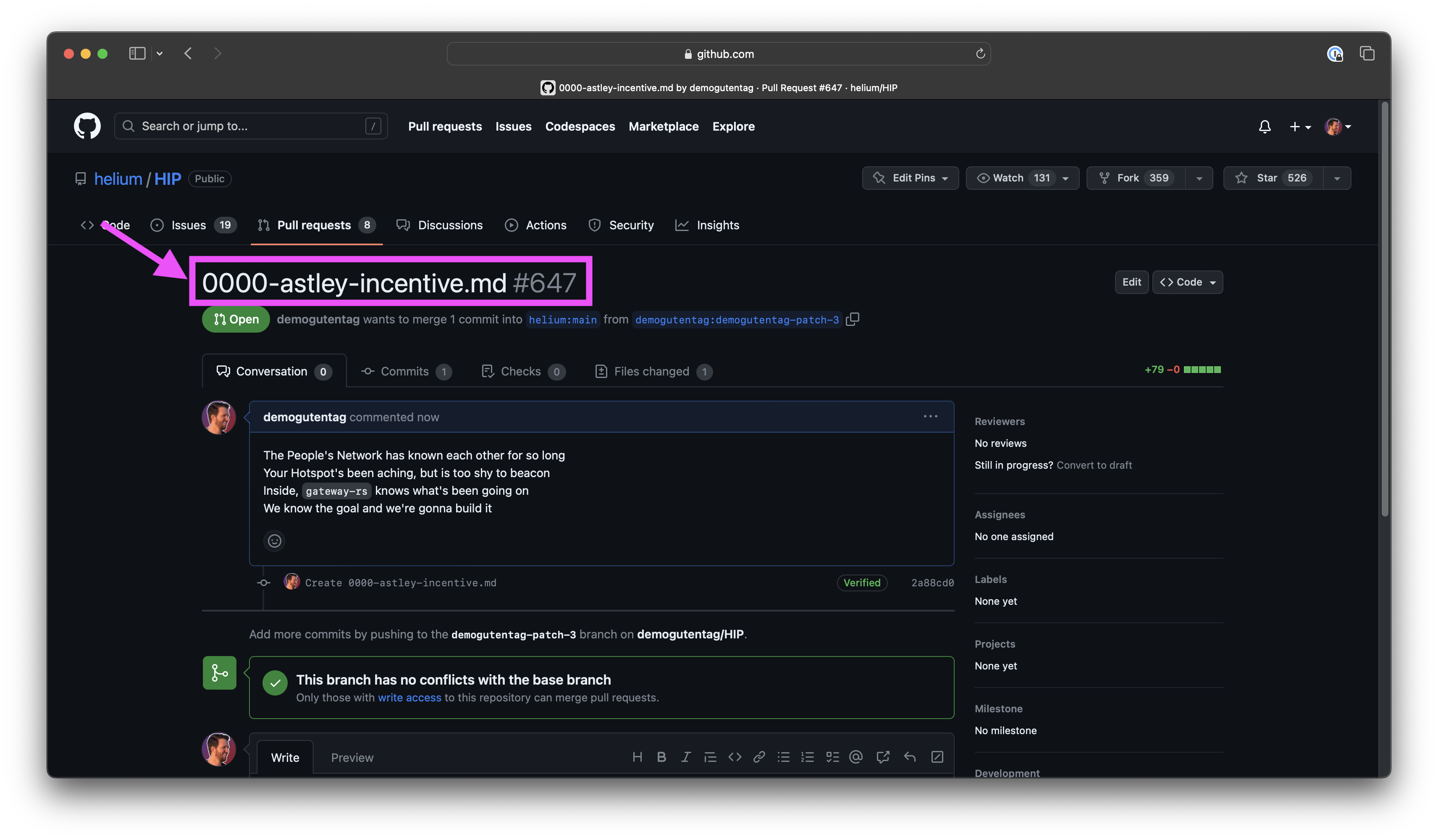Screen dimensions: 1438x840
Task: Insert a link with the link icon
Action: pyautogui.click(x=758, y=757)
